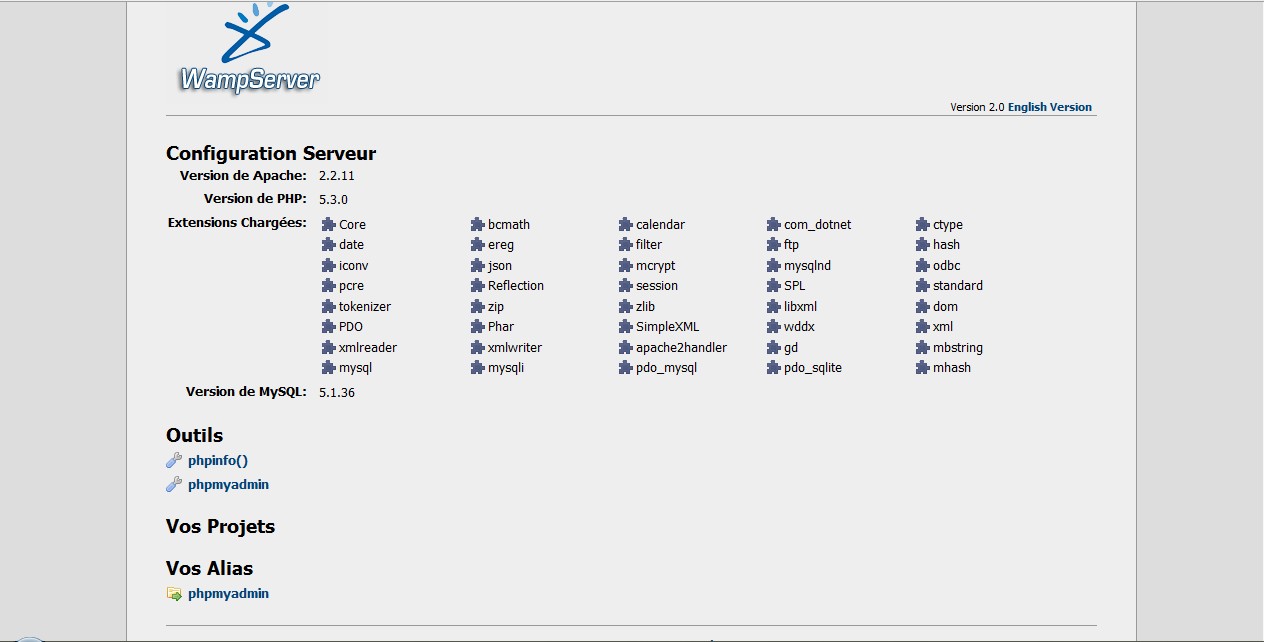Viewport: 1264px width, 642px height.
Task: Click the MySQL version value 5.1.36
Action: (x=337, y=392)
